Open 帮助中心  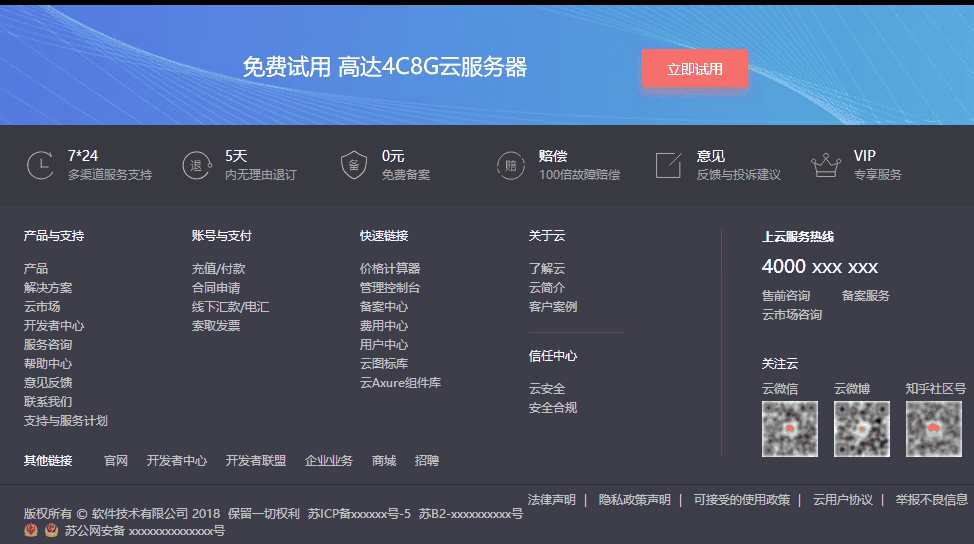[48, 363]
